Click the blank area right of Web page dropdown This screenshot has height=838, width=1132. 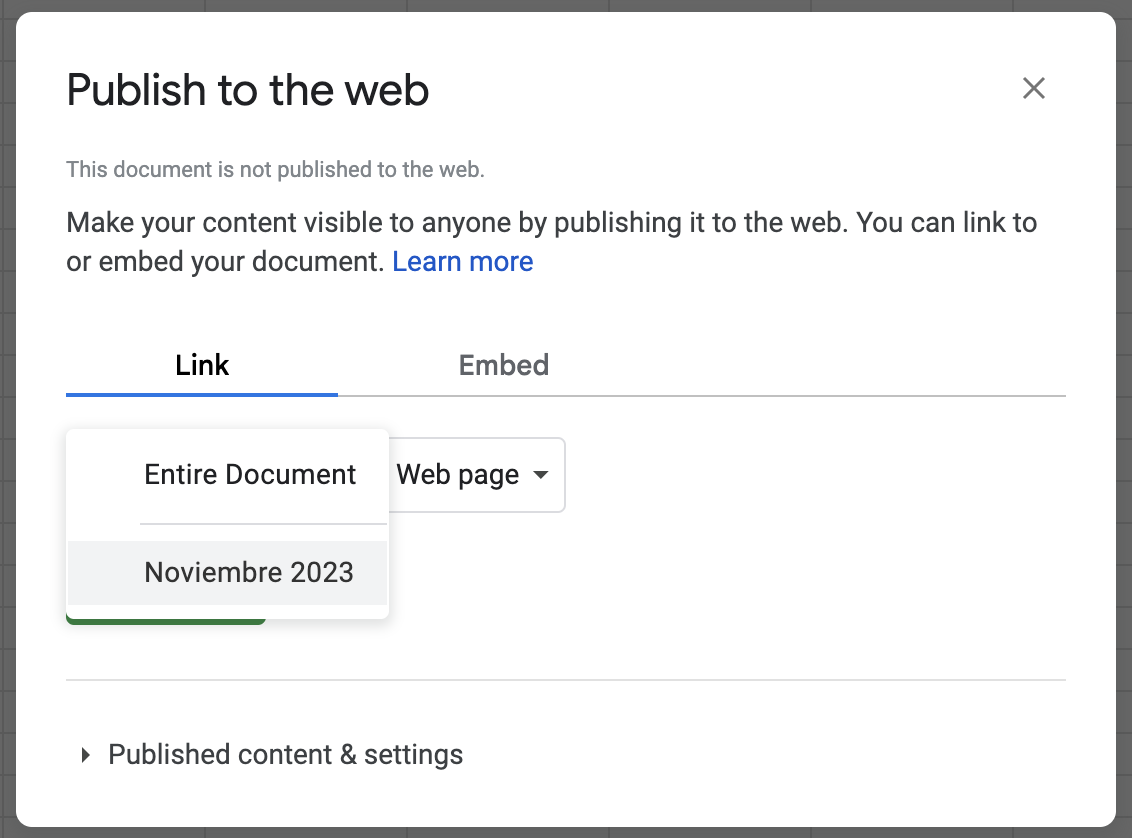800,474
